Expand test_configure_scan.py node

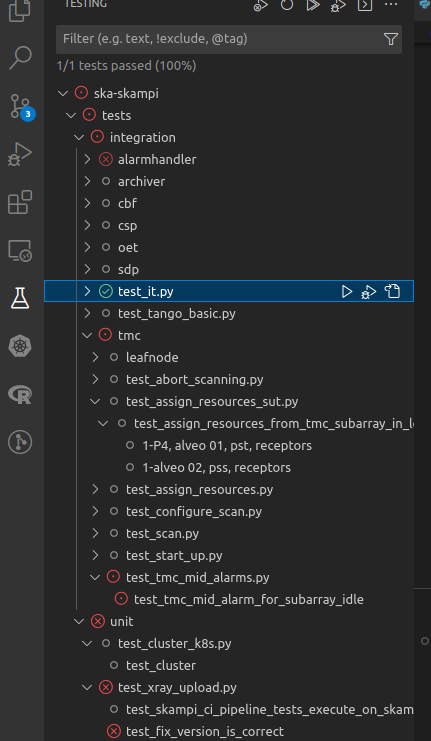[95, 511]
